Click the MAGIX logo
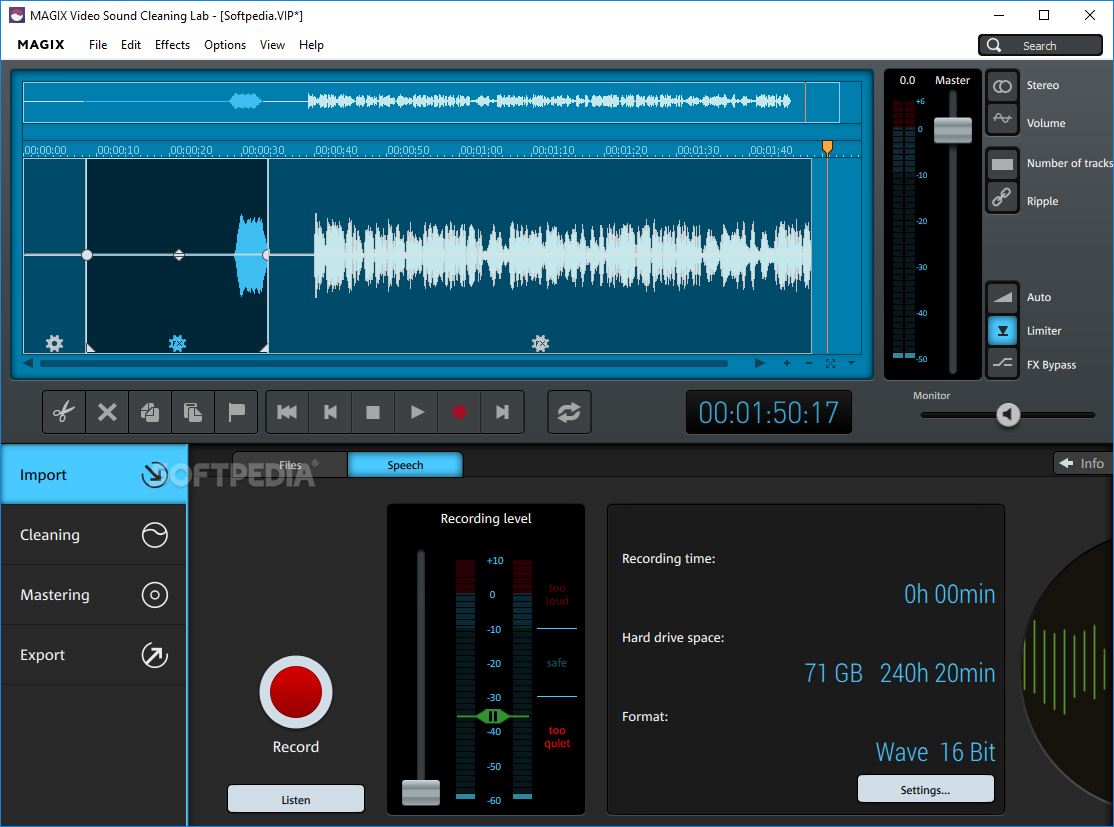The image size is (1114, 827). tap(41, 45)
